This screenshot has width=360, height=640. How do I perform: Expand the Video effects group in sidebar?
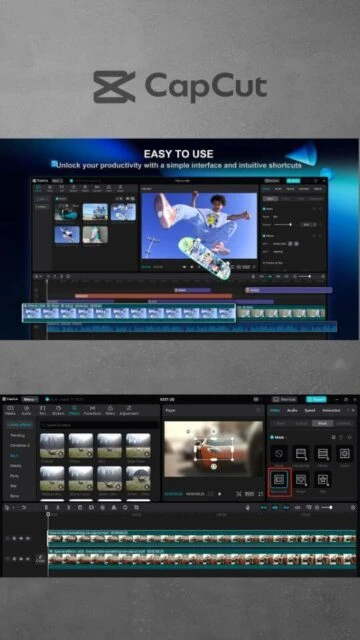[19, 425]
